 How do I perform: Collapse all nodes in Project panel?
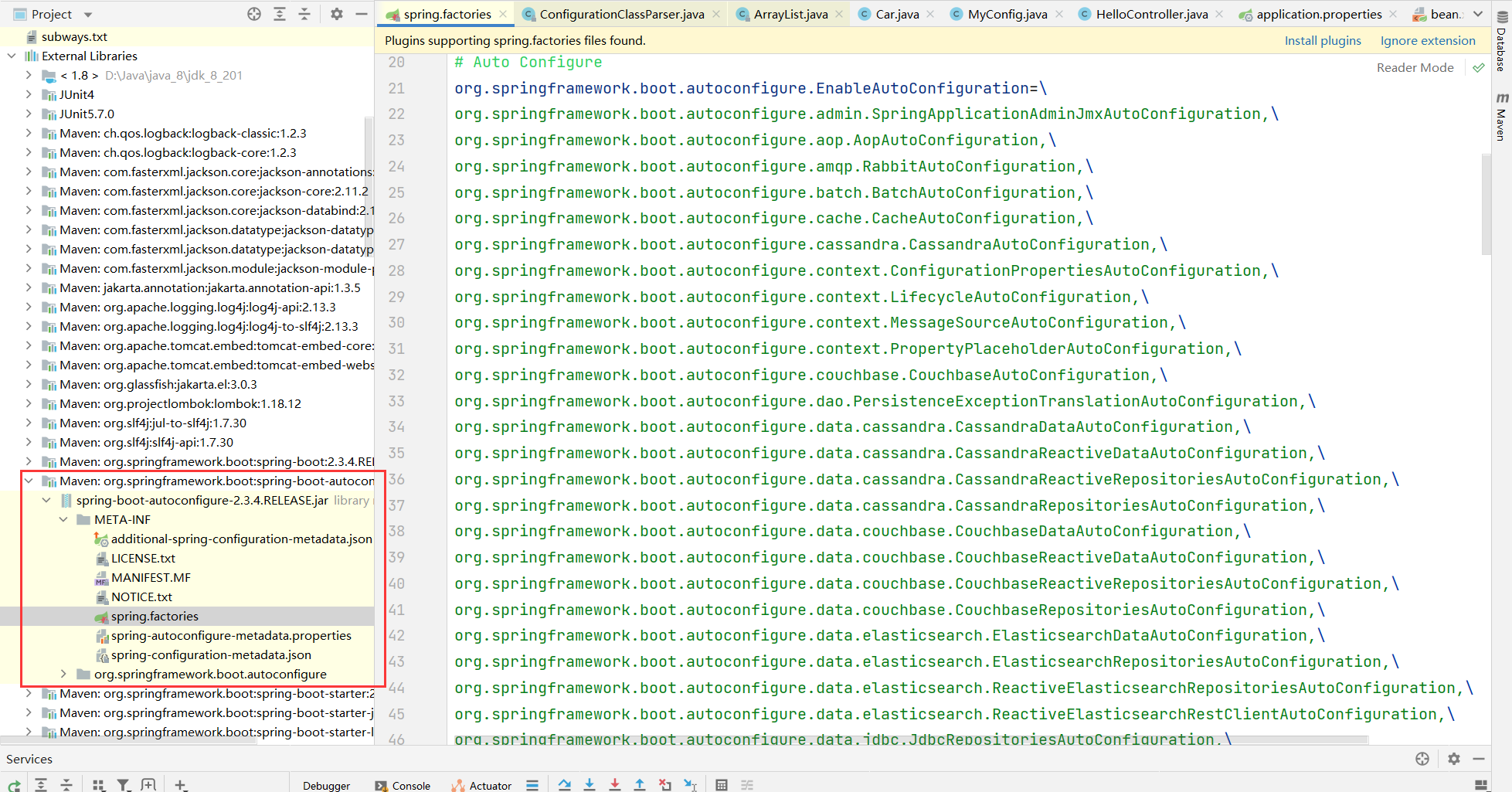[304, 14]
